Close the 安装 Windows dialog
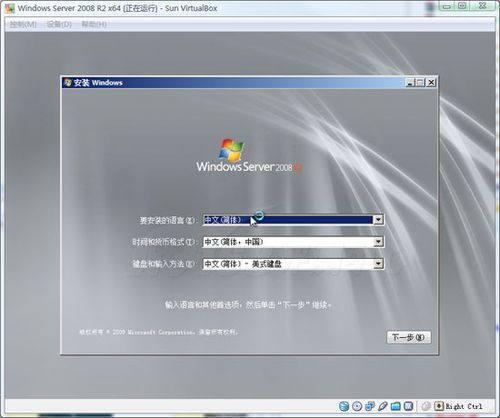This screenshot has height=418, width=500. 431,82
